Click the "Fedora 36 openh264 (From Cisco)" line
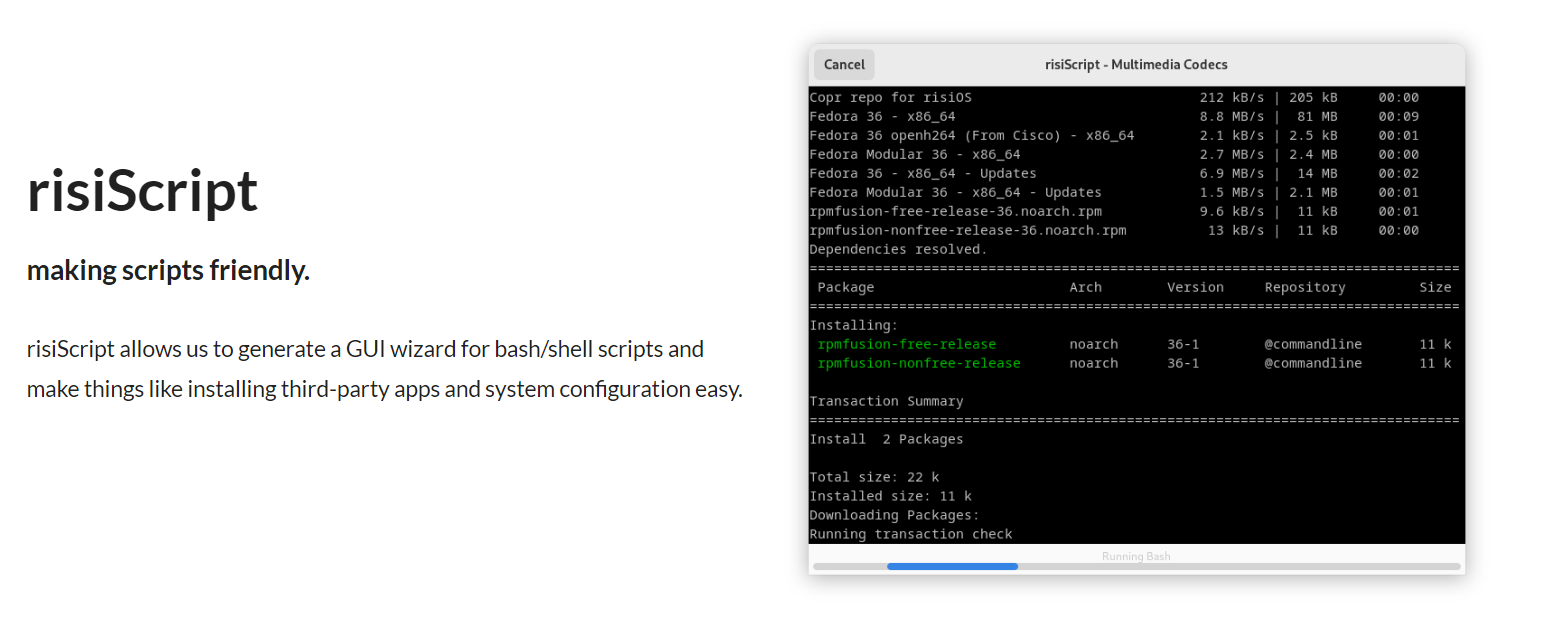 point(971,136)
